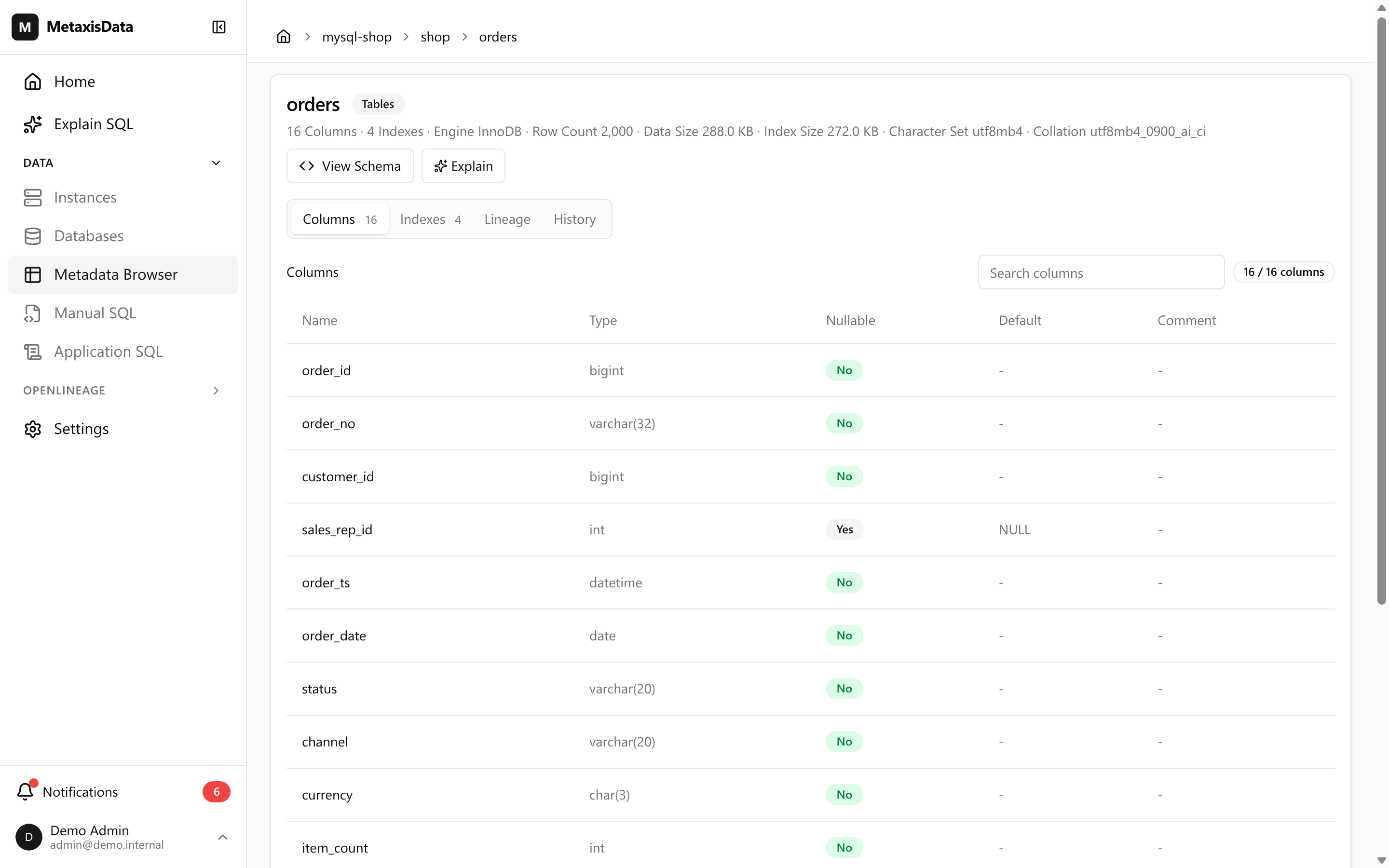Click the notifications count badge 6
This screenshot has height=868, width=1389.
[x=217, y=792]
